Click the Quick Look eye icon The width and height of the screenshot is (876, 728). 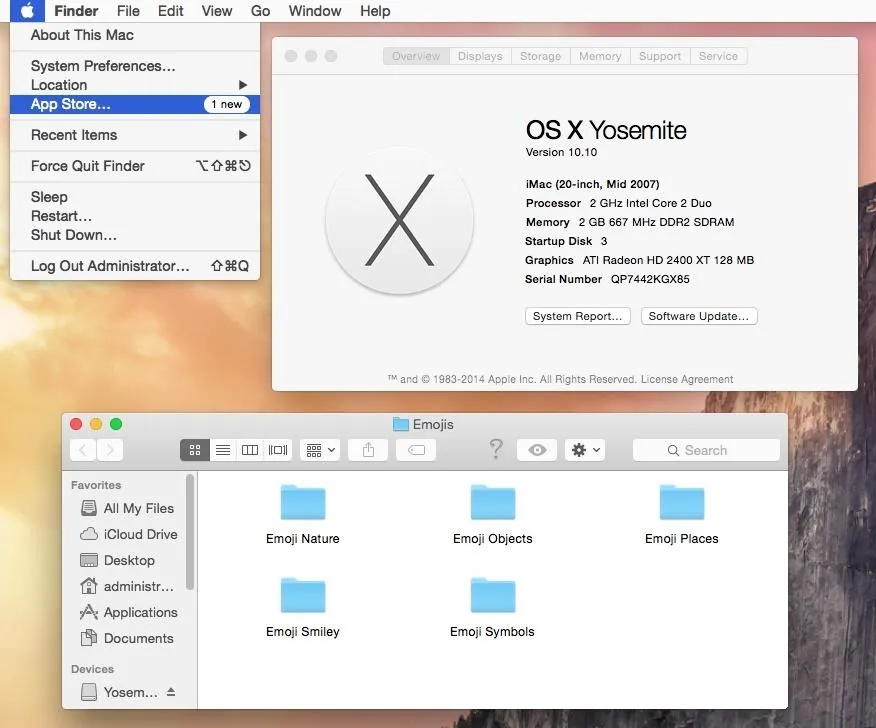(537, 450)
